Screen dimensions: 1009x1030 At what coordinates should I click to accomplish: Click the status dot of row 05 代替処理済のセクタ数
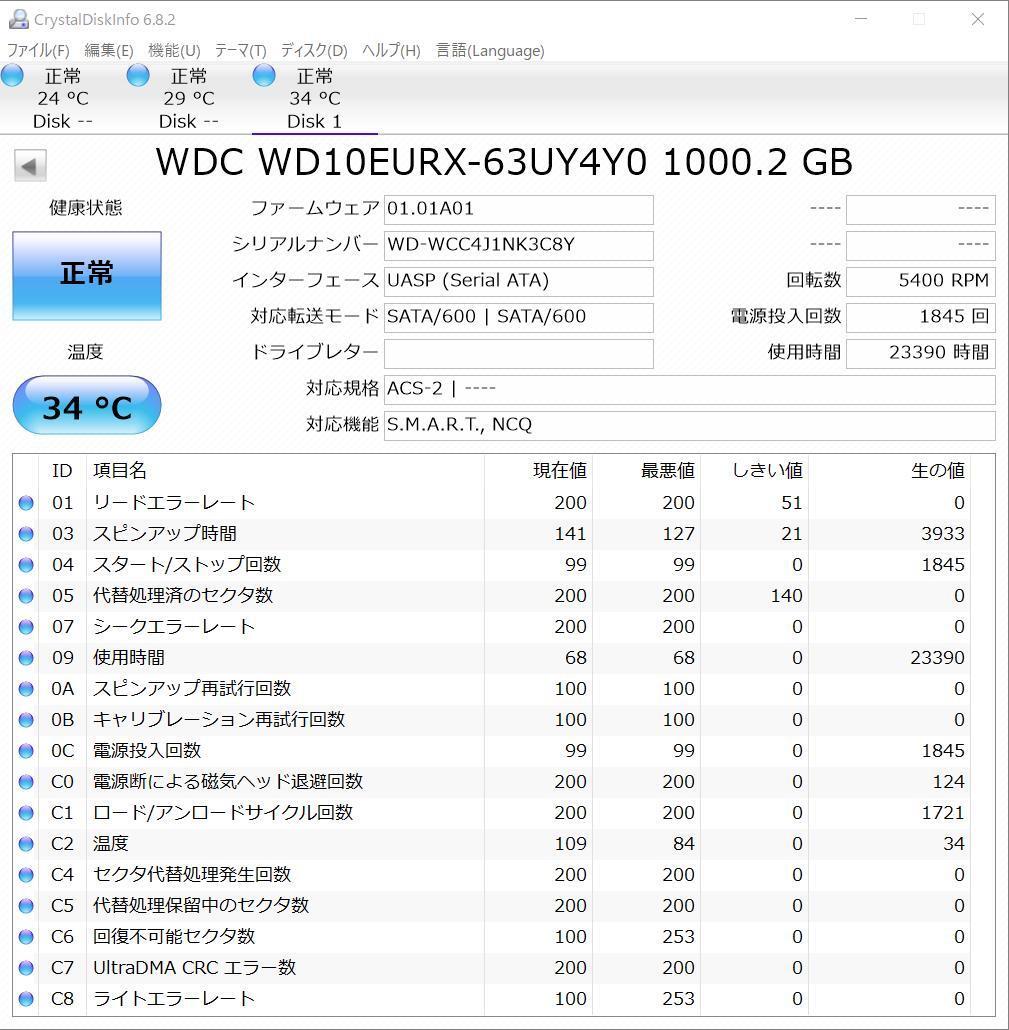point(26,596)
